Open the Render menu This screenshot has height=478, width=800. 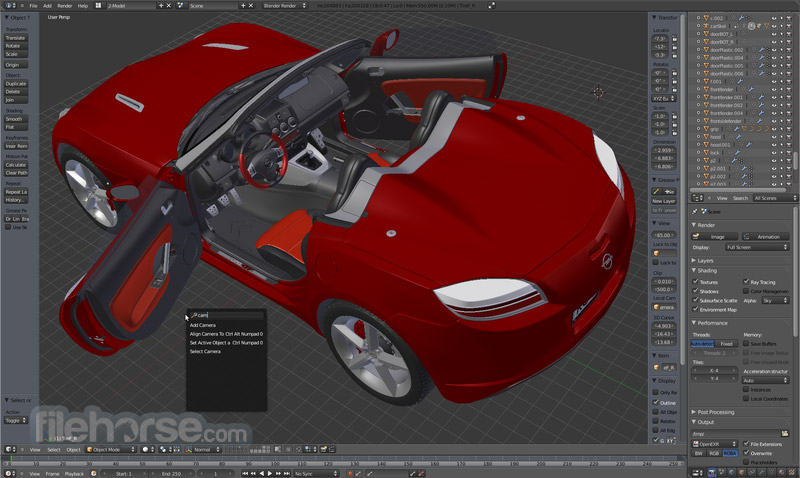point(64,5)
